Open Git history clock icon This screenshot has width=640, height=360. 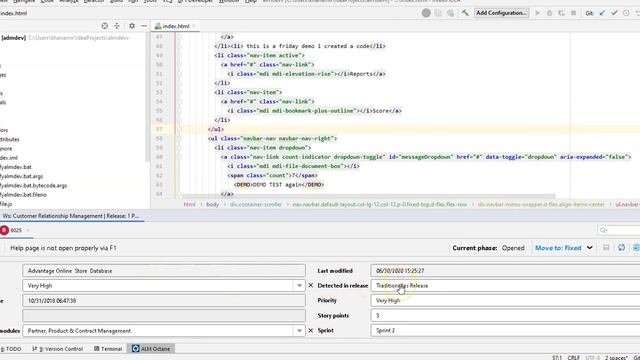tap(626, 13)
